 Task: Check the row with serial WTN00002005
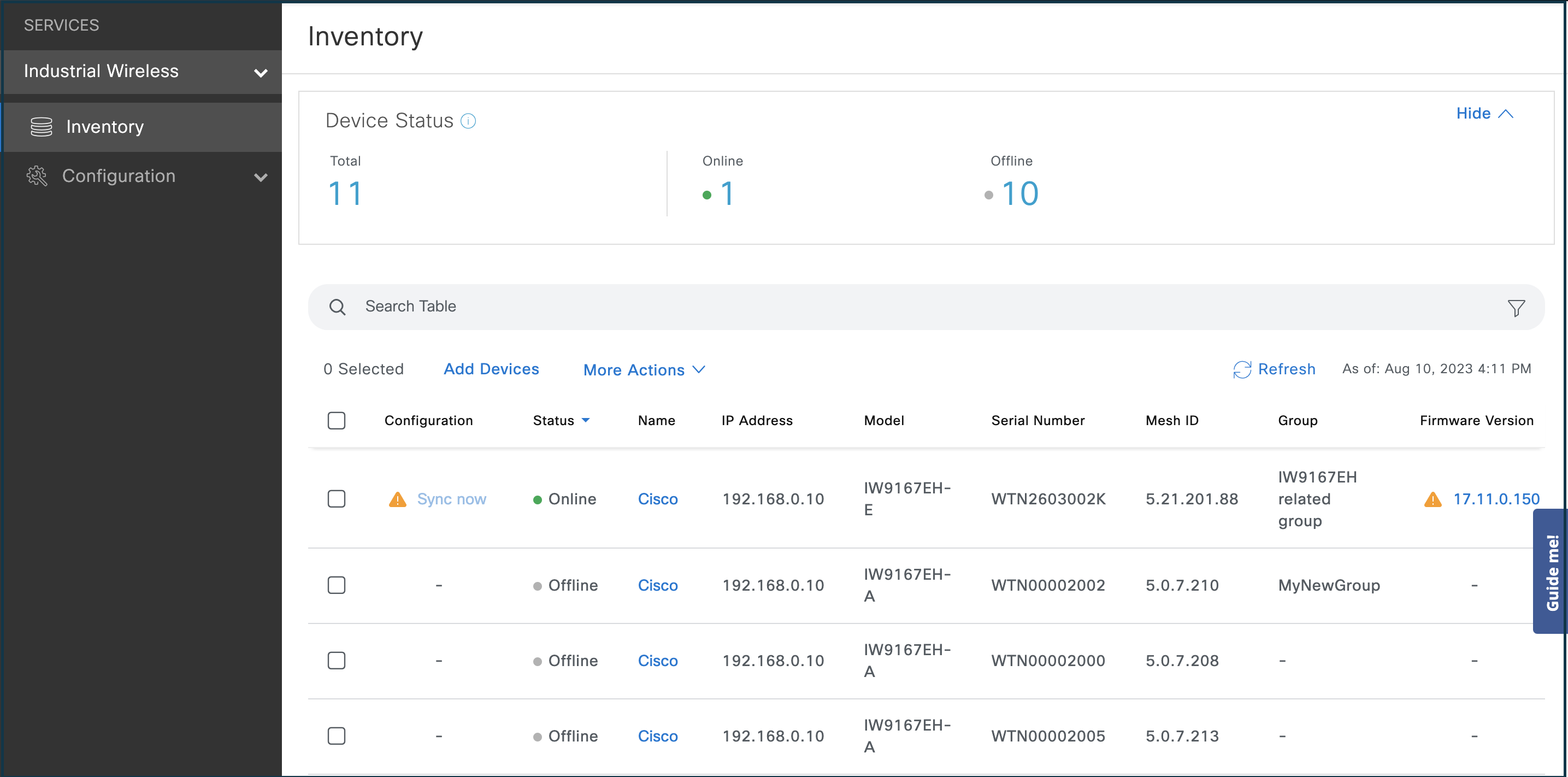(337, 736)
